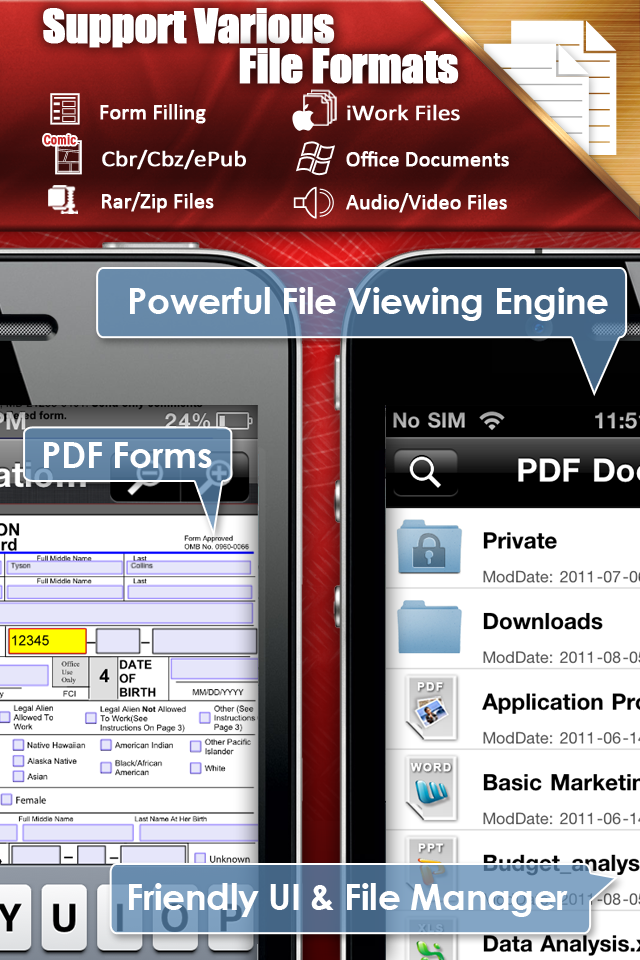This screenshot has width=640, height=960.
Task: Select the date of birth MM/DD/YYYY field
Action: click(214, 669)
